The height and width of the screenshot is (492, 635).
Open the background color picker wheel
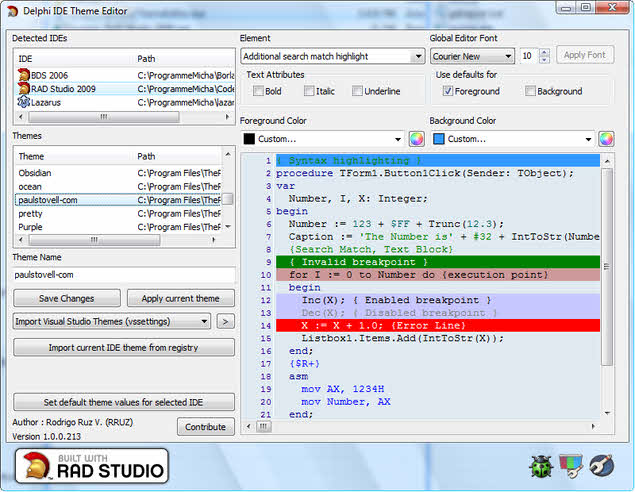(x=606, y=139)
